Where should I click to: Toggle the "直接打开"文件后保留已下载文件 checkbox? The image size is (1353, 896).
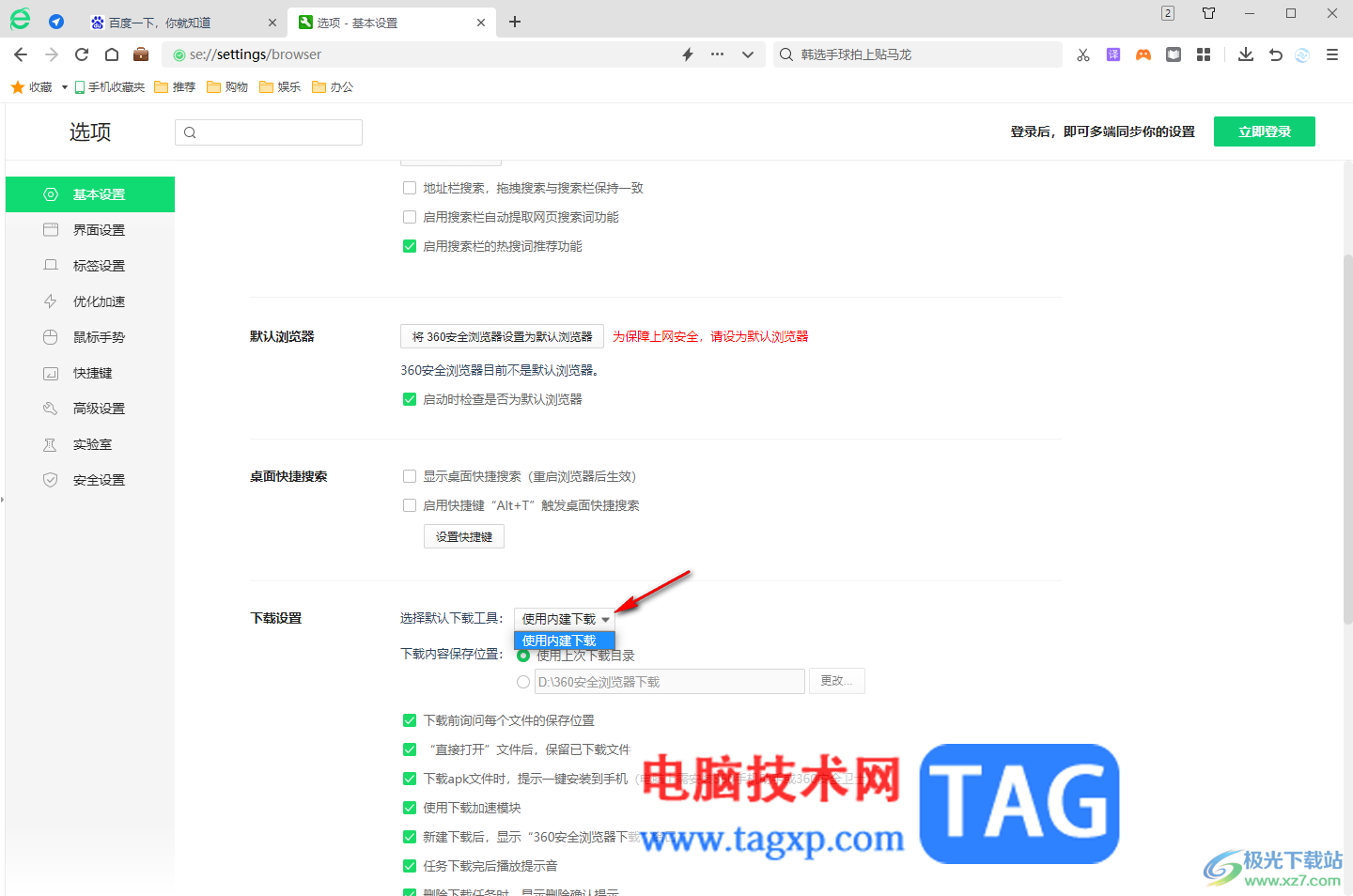click(410, 749)
